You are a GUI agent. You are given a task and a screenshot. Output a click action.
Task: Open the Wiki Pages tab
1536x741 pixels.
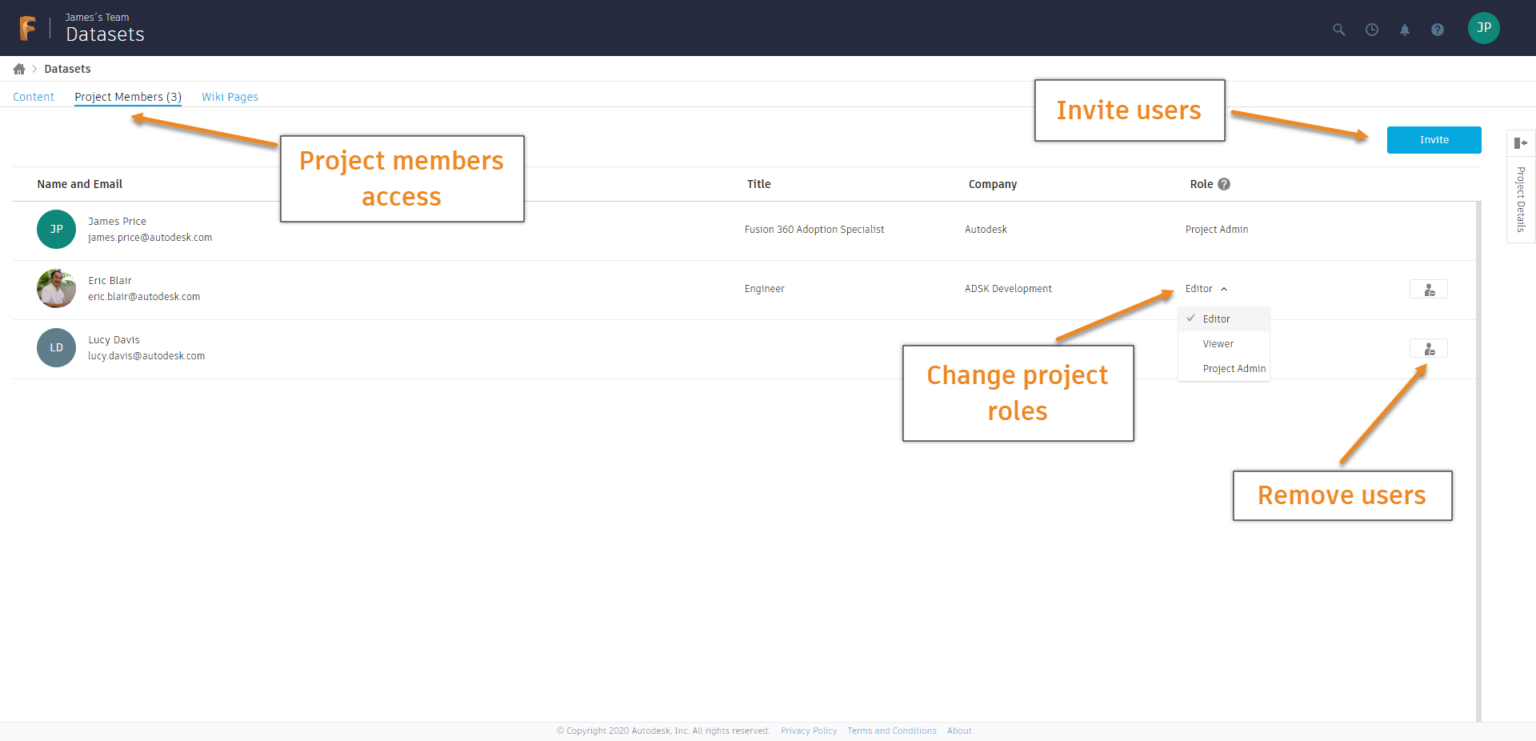229,96
